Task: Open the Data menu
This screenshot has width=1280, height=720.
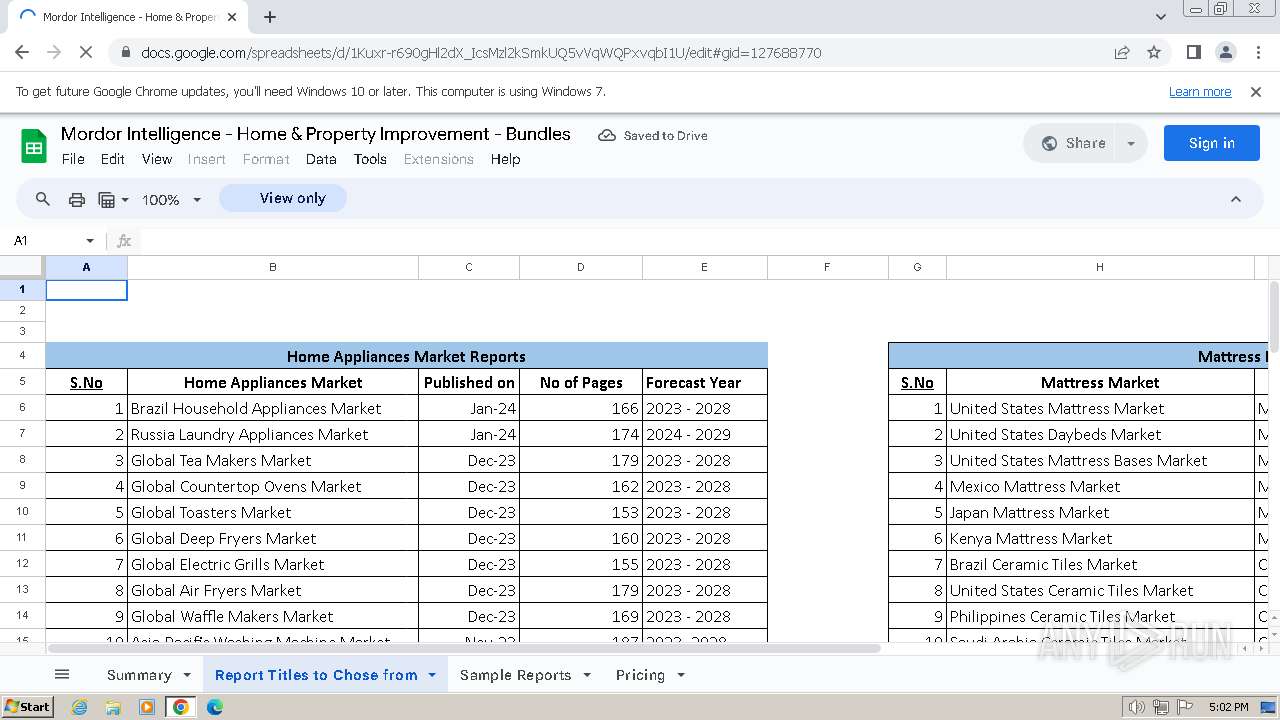Action: tap(321, 159)
